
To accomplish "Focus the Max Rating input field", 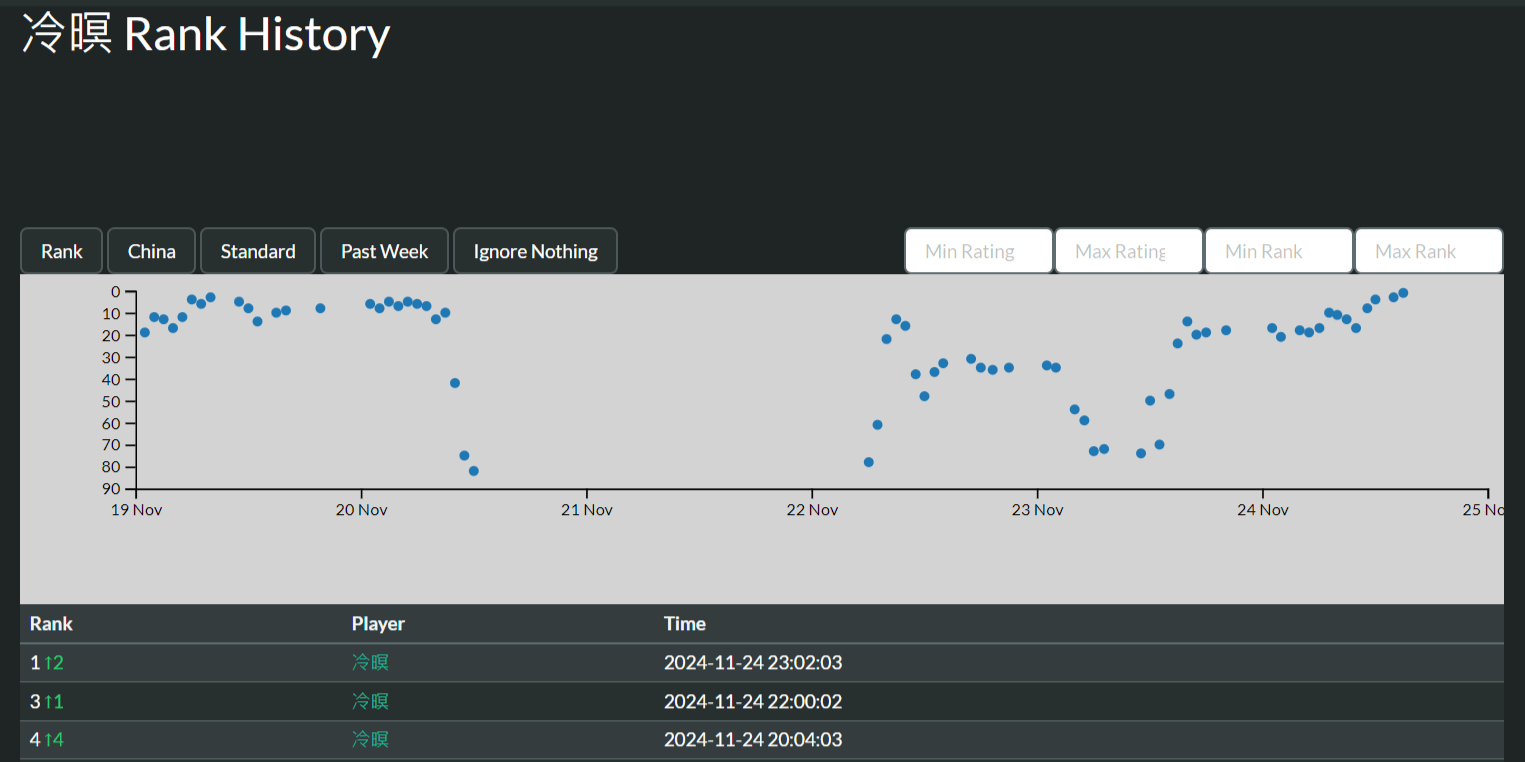I will (x=1128, y=251).
